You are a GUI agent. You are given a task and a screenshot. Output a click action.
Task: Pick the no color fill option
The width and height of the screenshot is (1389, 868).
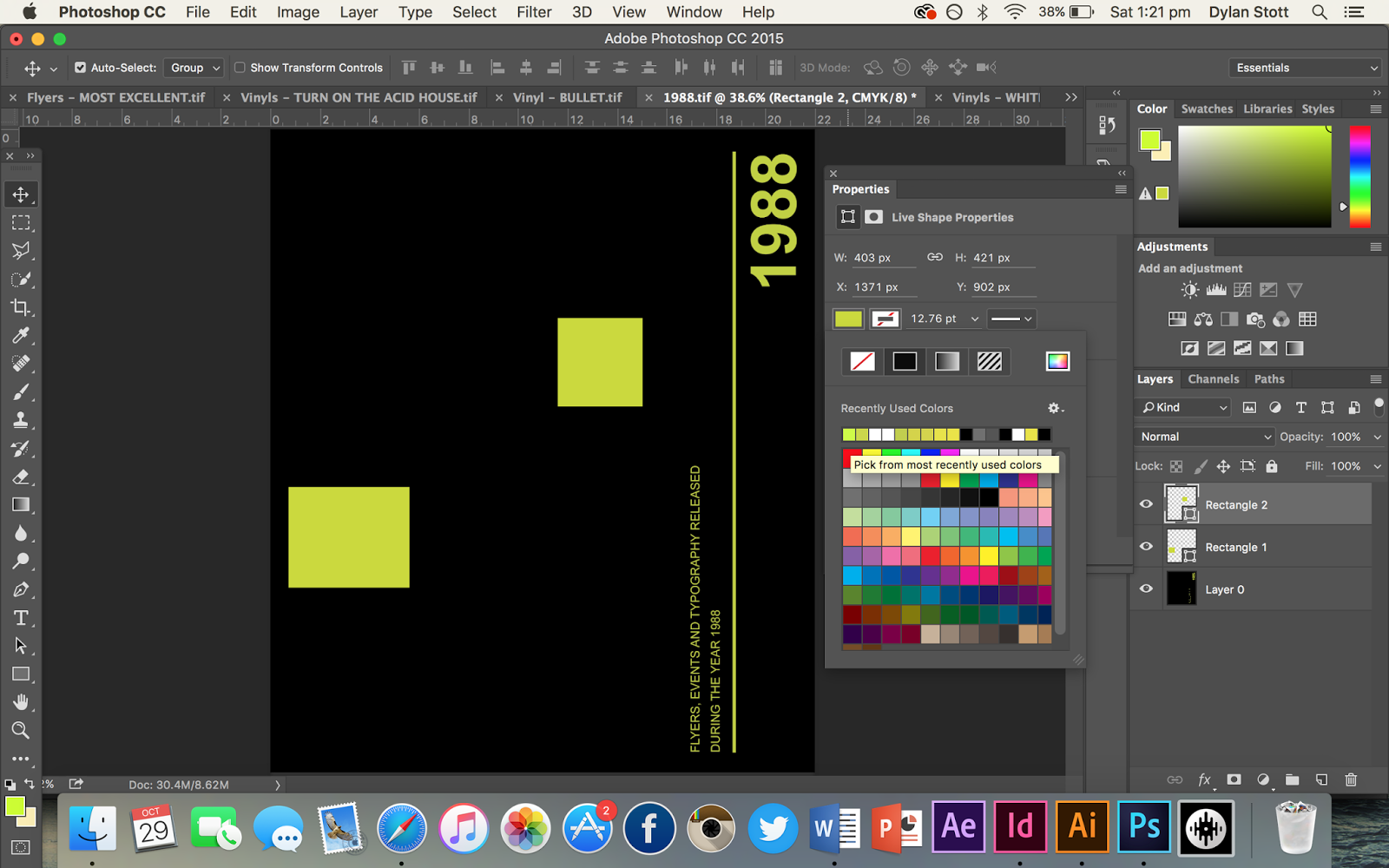862,361
